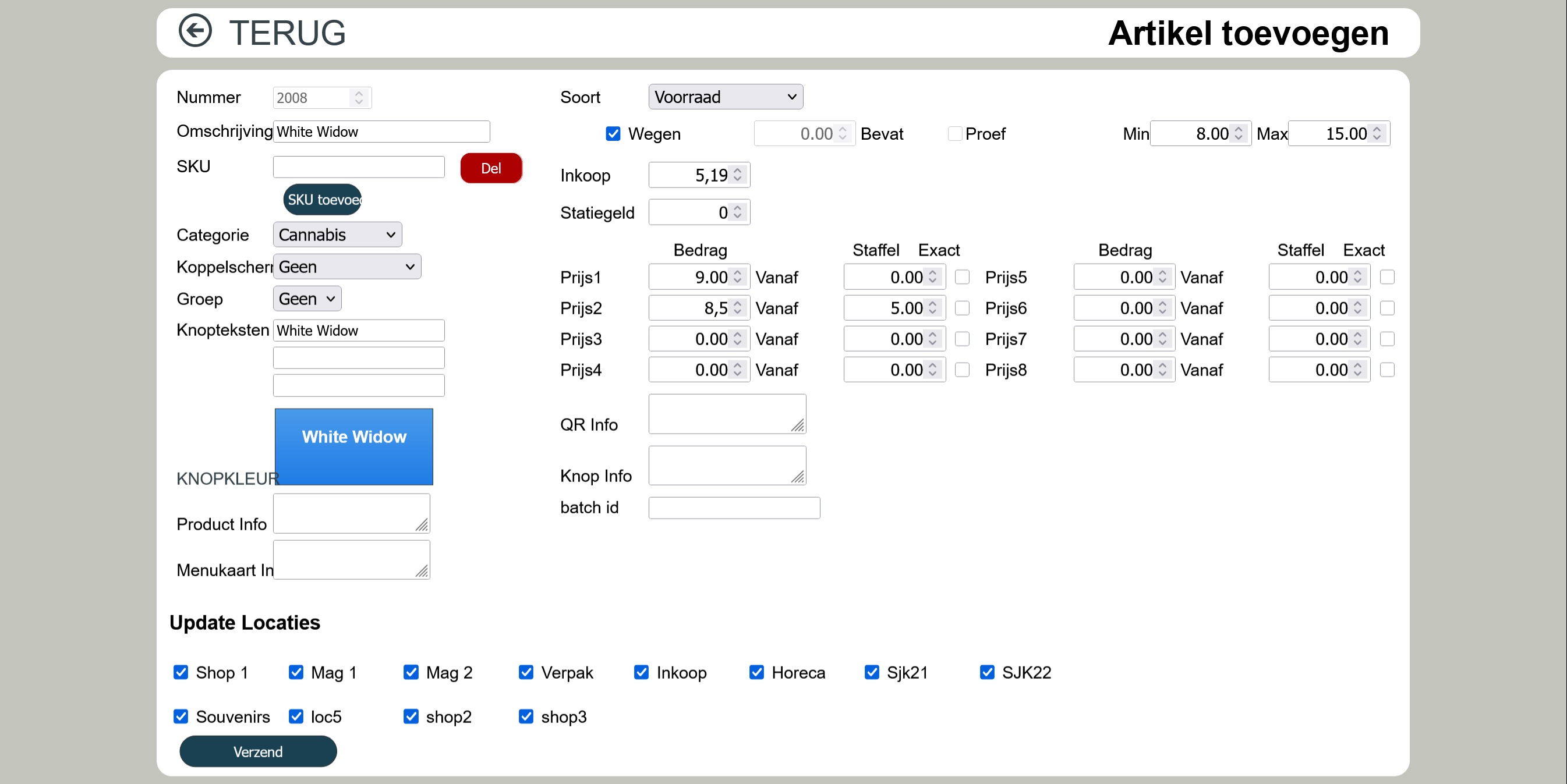This screenshot has width=1567, height=784.
Task: Click the QR Info textarea
Action: [727, 414]
